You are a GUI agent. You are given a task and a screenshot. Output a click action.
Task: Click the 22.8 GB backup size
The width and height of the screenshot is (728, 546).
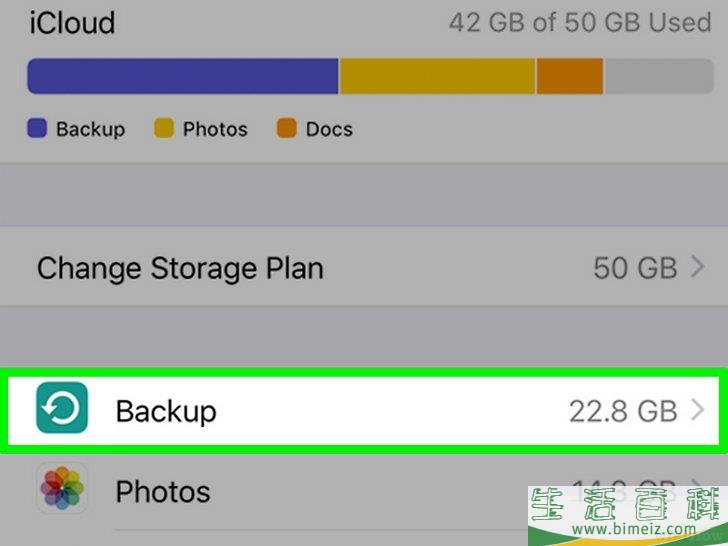click(623, 411)
